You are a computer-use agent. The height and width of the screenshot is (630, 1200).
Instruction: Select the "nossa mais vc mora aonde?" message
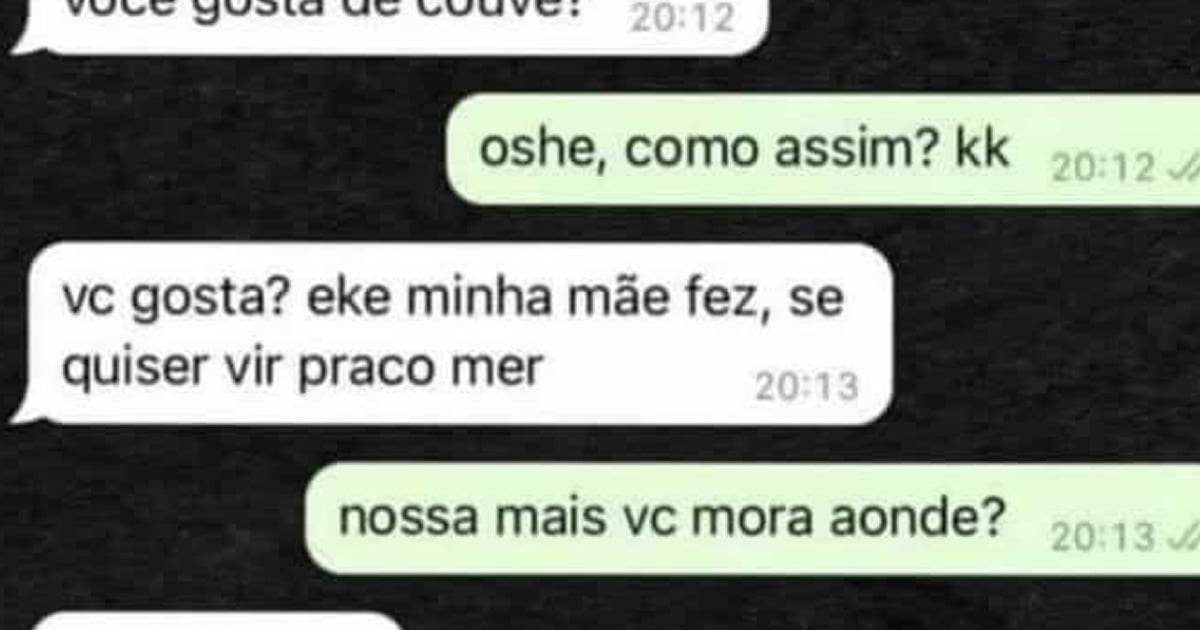pyautogui.click(x=752, y=518)
